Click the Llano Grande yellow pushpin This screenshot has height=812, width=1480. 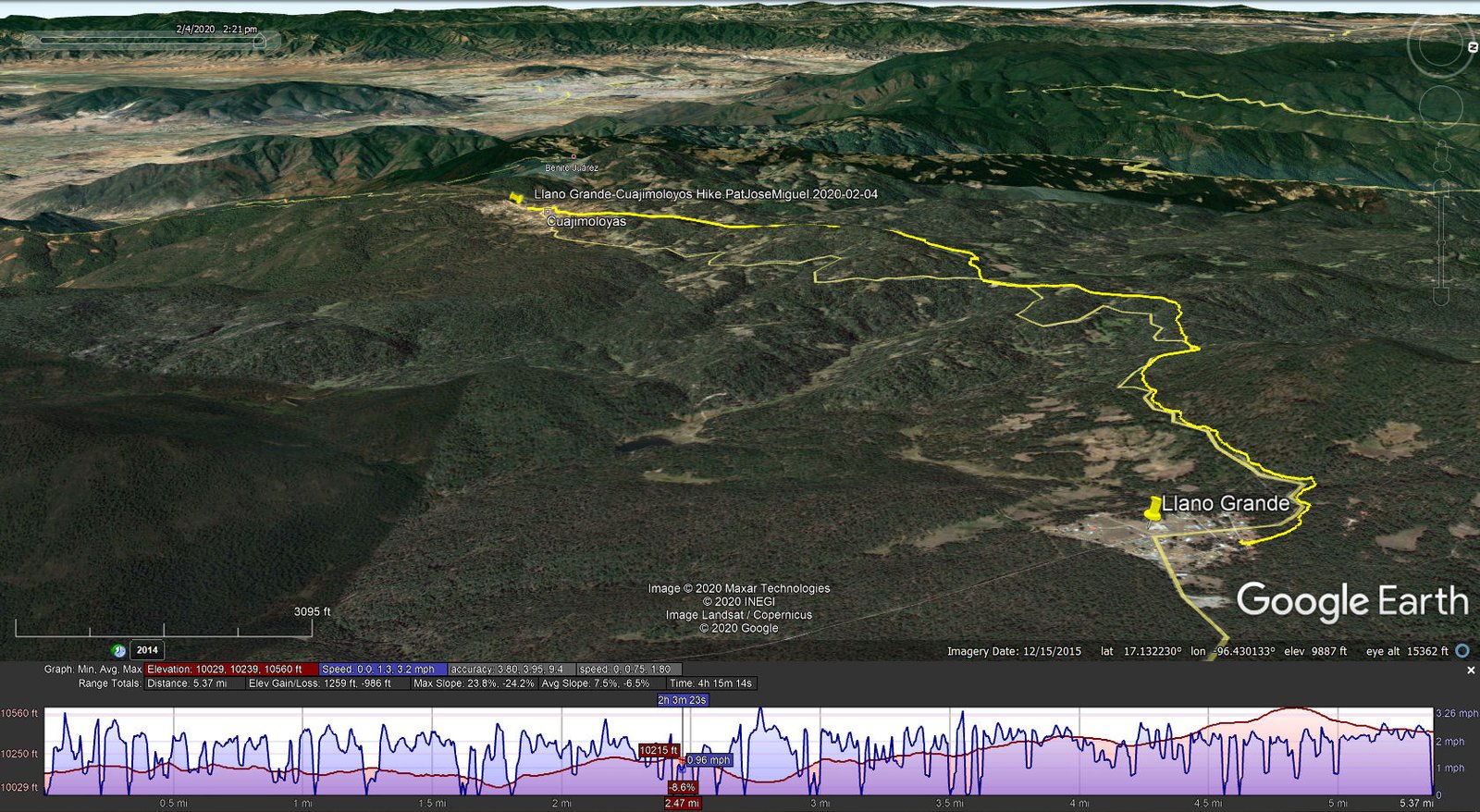[x=1153, y=509]
